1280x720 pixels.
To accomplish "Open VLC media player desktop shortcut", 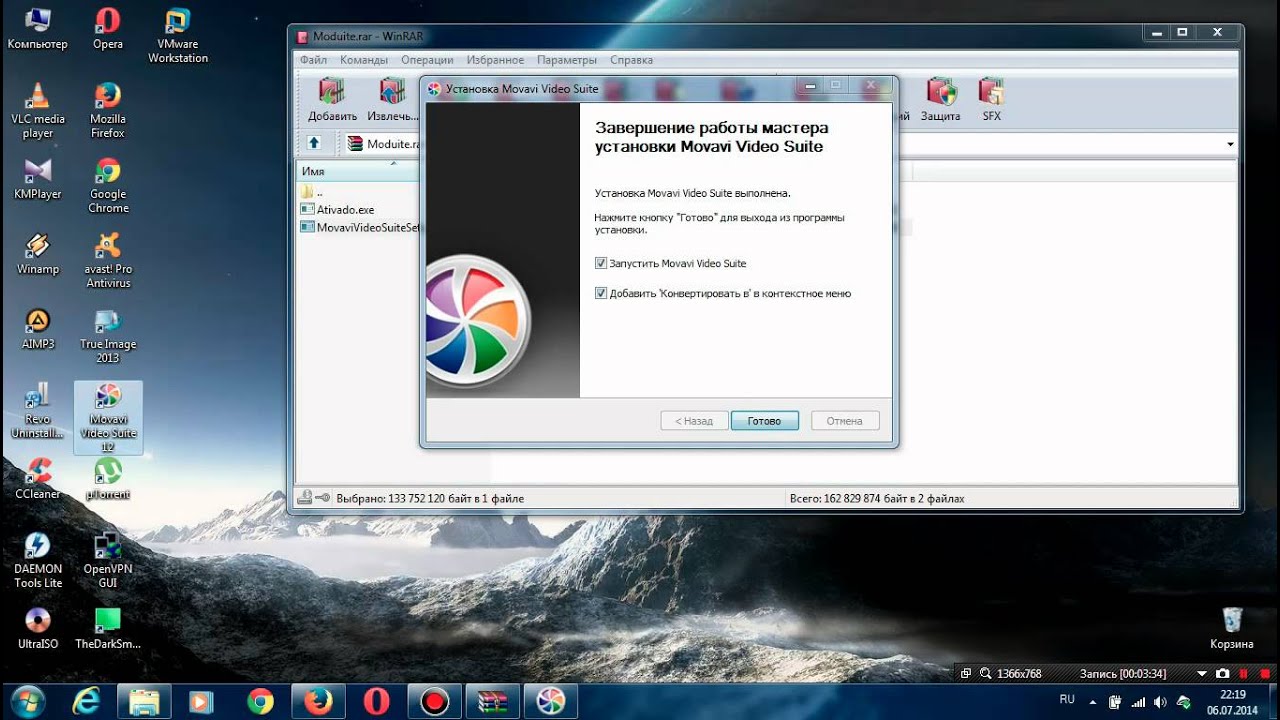I will tap(38, 111).
